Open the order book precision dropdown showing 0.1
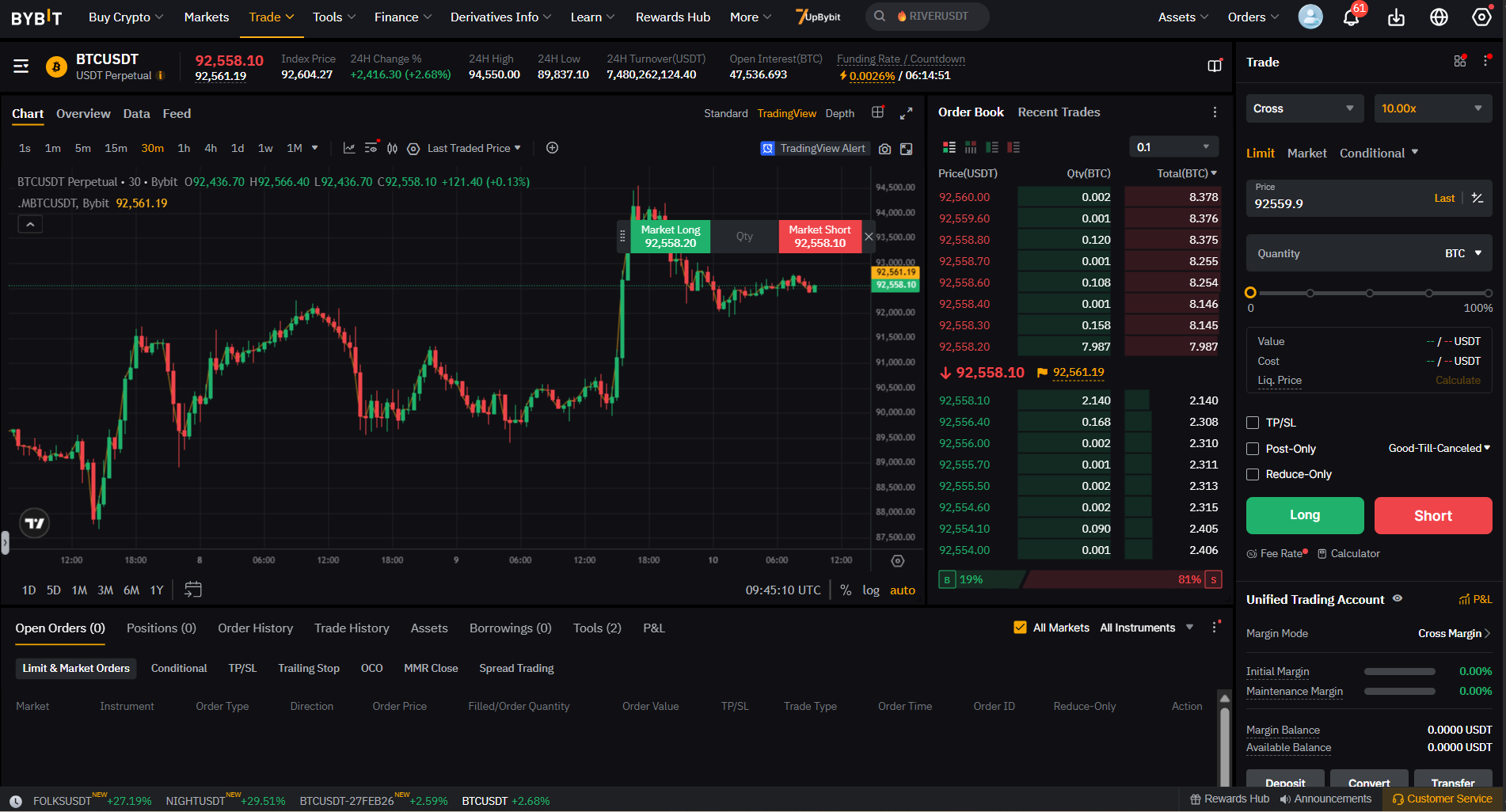The image size is (1506, 812). 1173,146
